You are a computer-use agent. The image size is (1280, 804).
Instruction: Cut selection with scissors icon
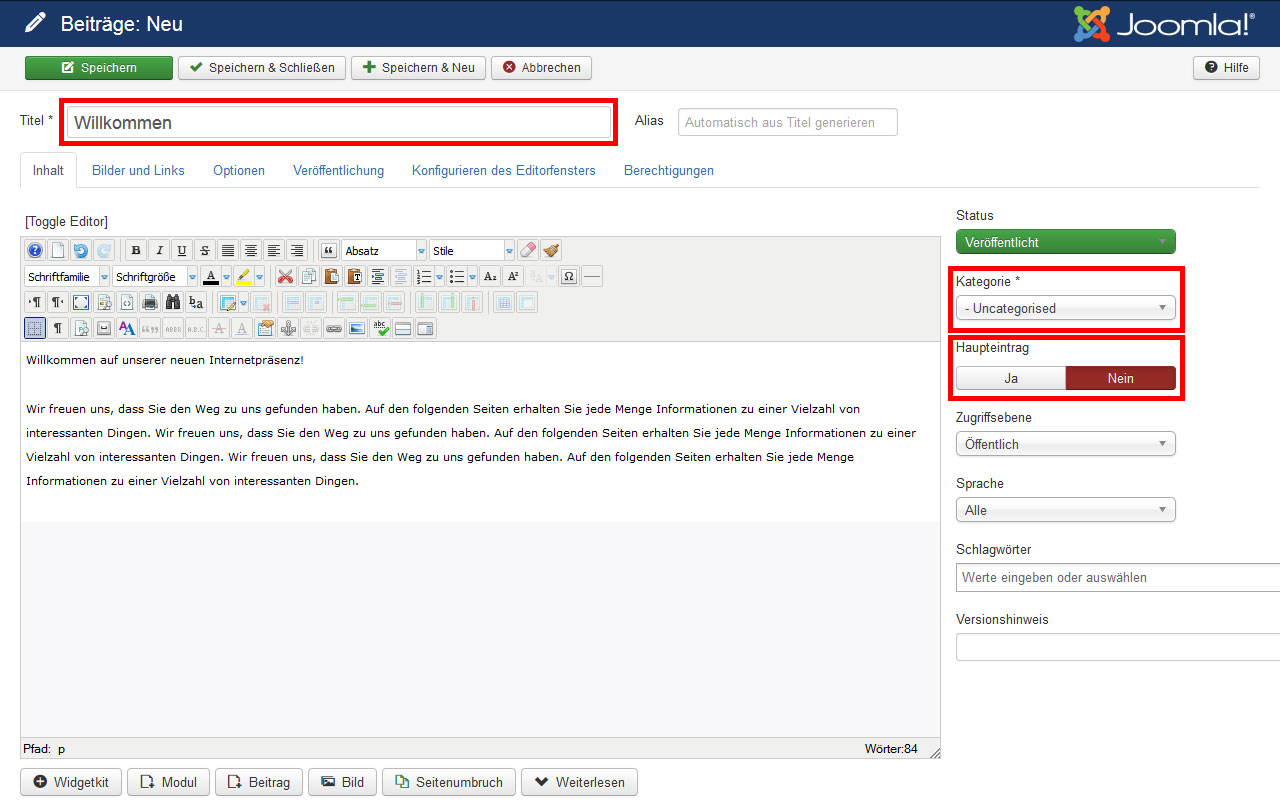(x=286, y=277)
